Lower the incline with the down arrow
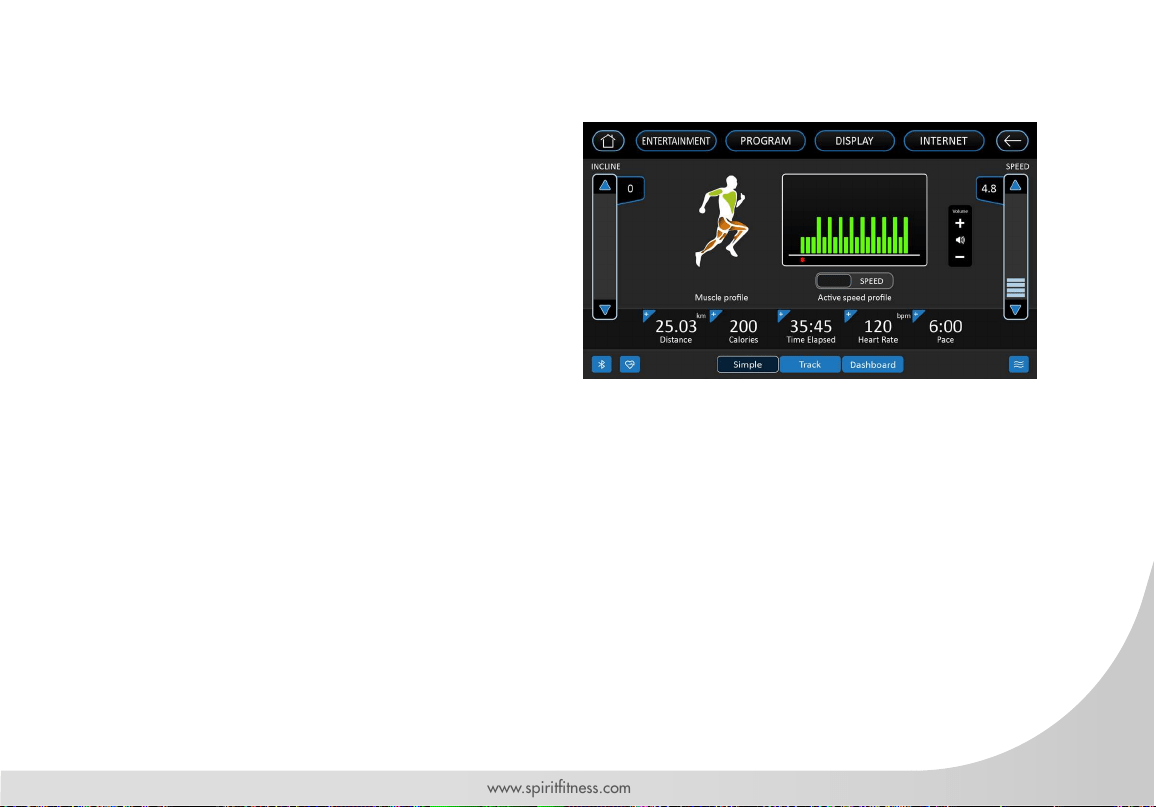1156x807 pixels. [605, 310]
